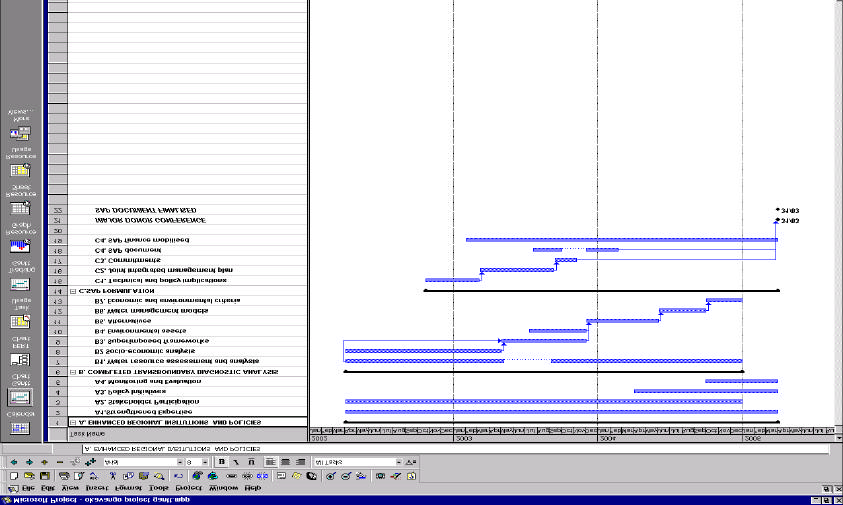This screenshot has height=505, width=843.
Task: Click the Indent green right arrow
Action: coord(28,462)
